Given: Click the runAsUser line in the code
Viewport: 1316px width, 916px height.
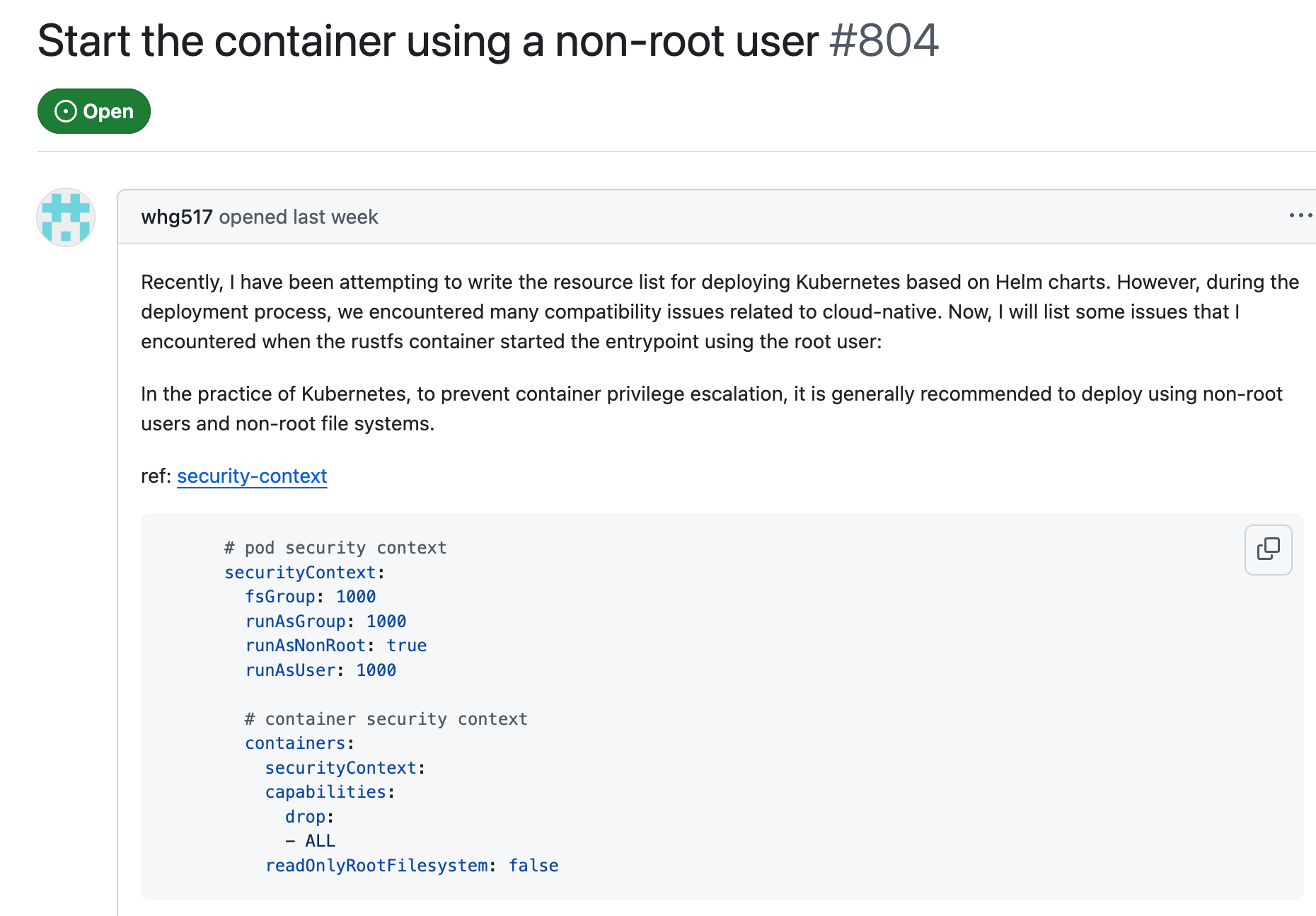Looking at the screenshot, I should click(x=321, y=670).
